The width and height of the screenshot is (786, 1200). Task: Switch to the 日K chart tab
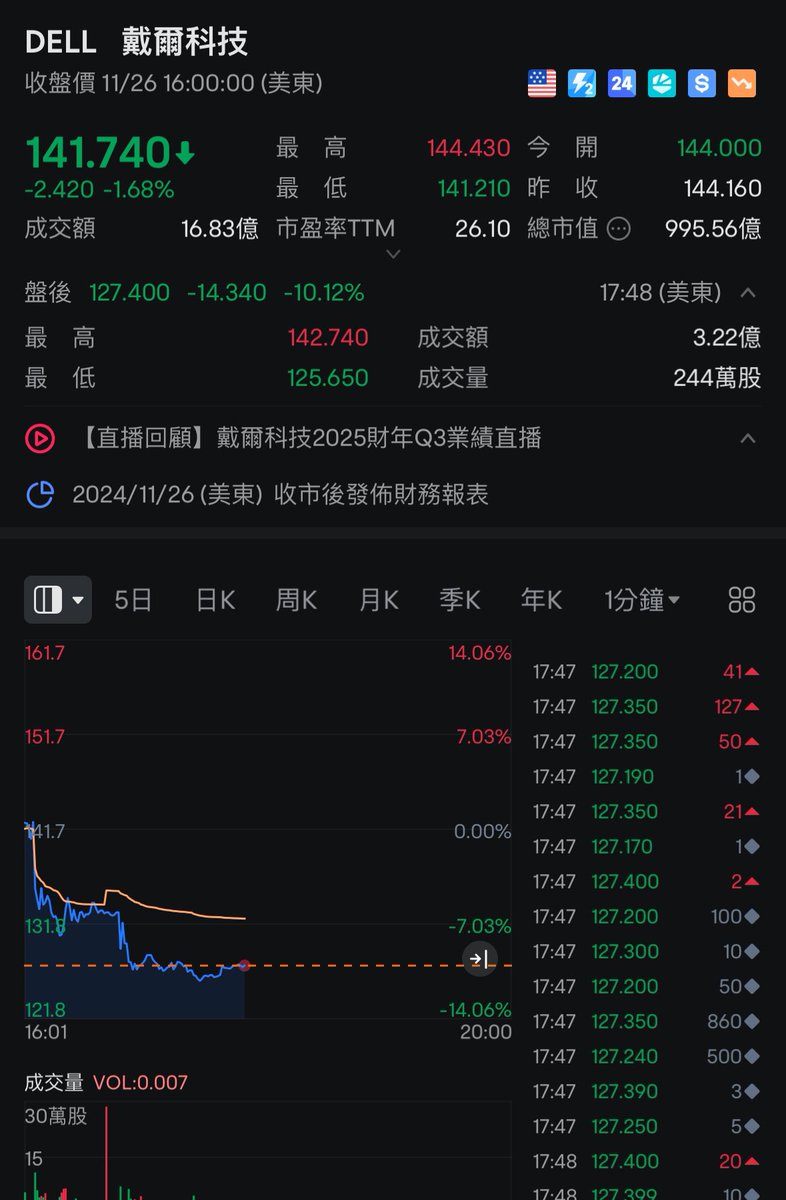click(x=215, y=600)
